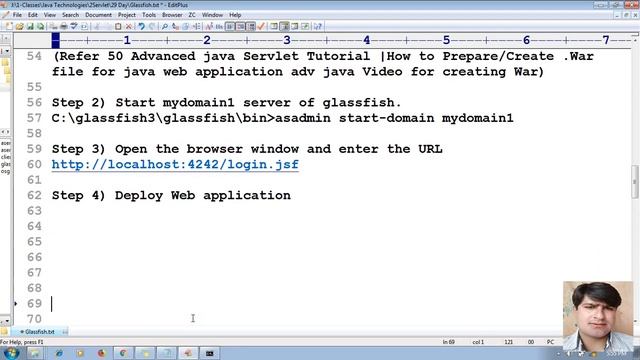
Task: Click the Go to line icon
Action: click(x=196, y=27)
